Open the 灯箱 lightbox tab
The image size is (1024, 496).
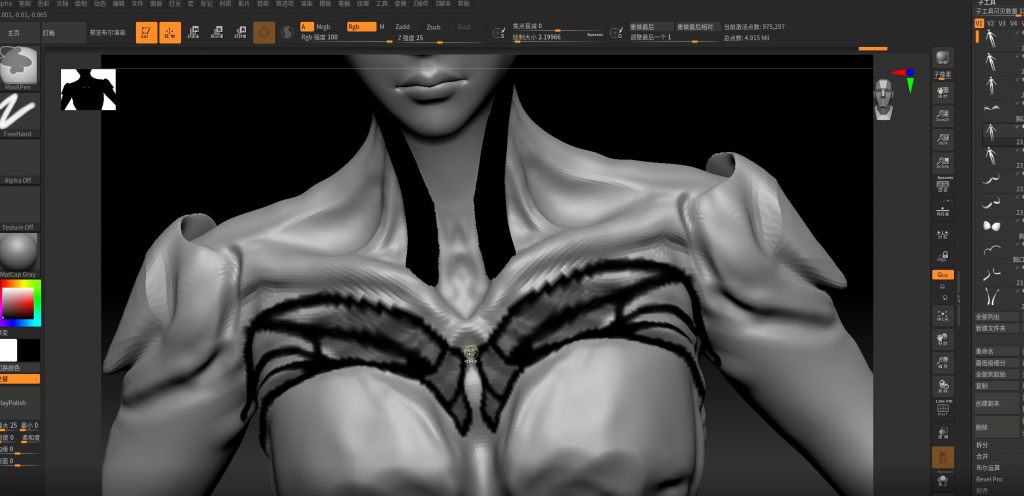pos(49,33)
